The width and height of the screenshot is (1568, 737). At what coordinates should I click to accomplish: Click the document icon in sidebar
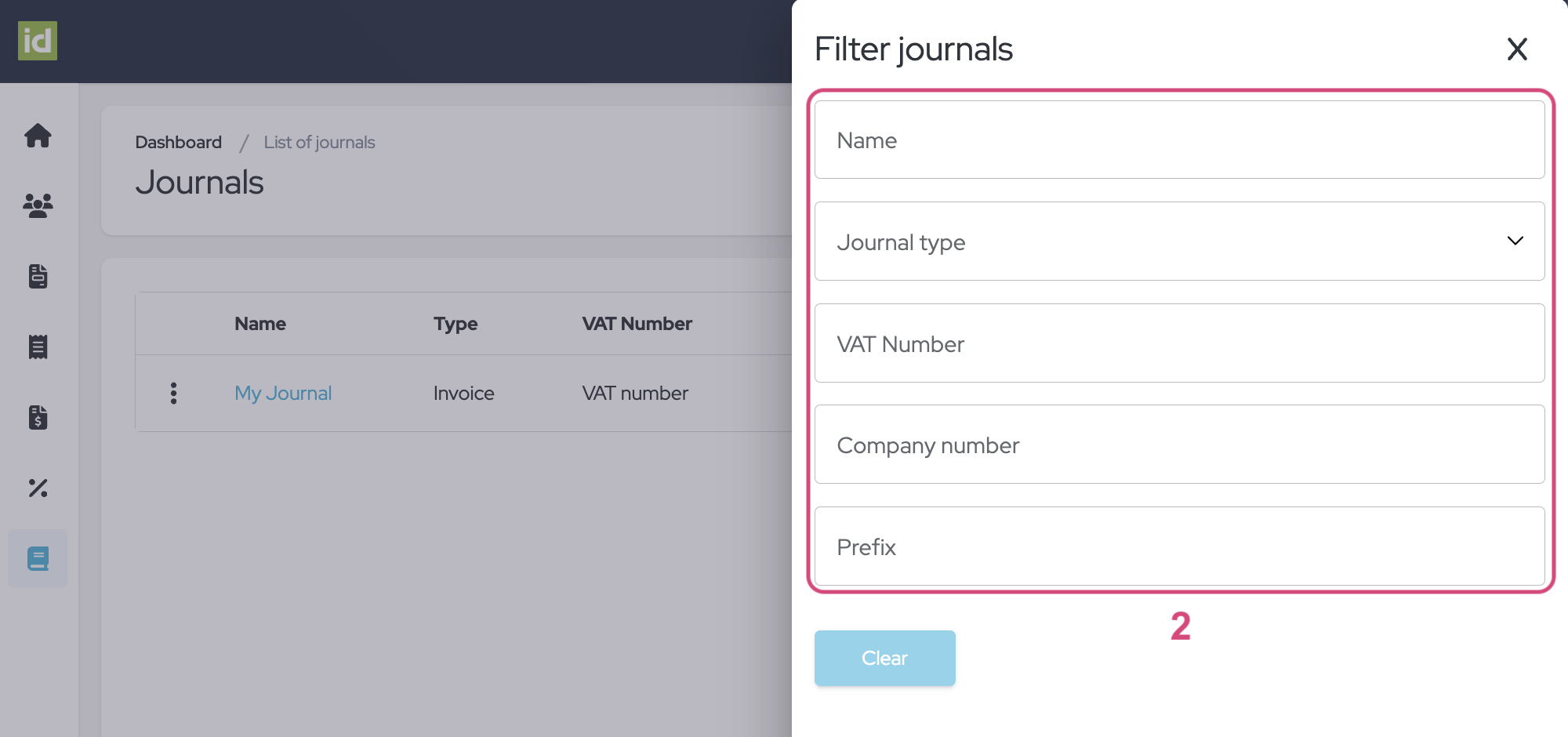click(38, 276)
